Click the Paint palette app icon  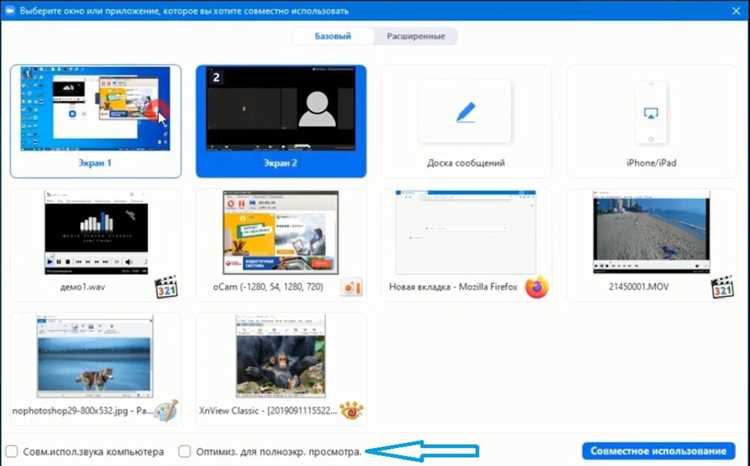point(166,411)
